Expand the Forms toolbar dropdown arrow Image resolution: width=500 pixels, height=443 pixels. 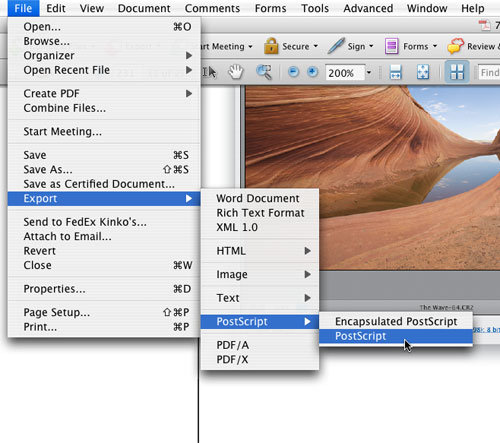[435, 46]
